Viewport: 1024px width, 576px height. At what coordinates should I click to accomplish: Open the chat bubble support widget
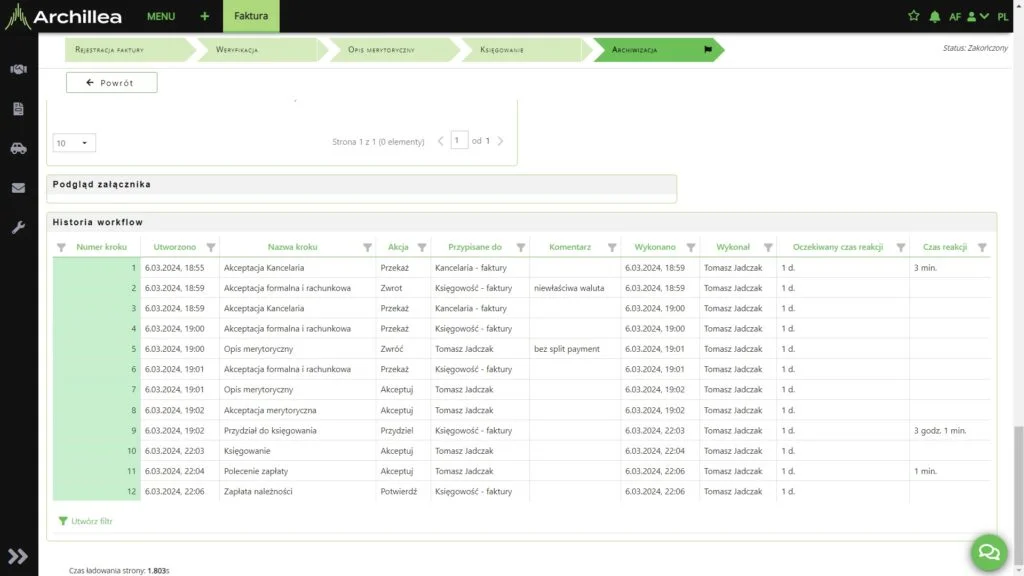(x=988, y=552)
